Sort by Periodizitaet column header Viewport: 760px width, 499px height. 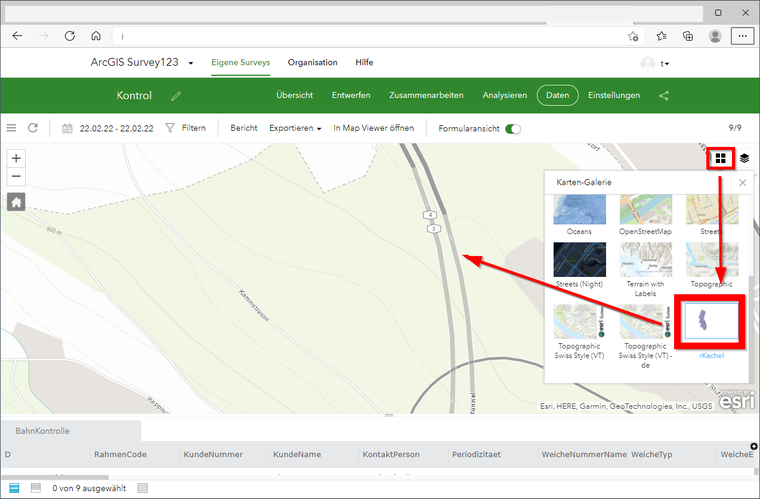point(476,454)
